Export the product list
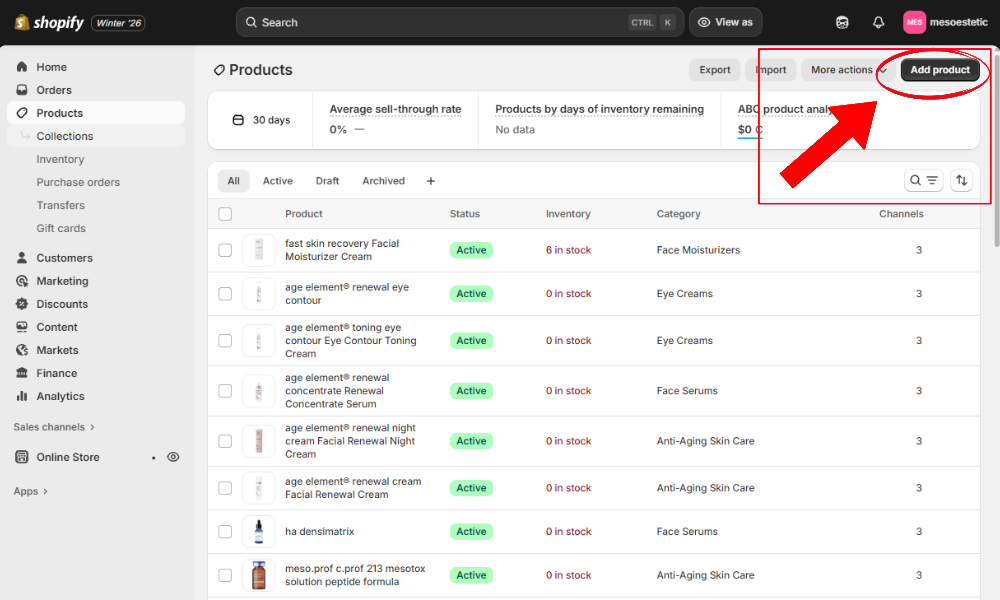 click(714, 70)
